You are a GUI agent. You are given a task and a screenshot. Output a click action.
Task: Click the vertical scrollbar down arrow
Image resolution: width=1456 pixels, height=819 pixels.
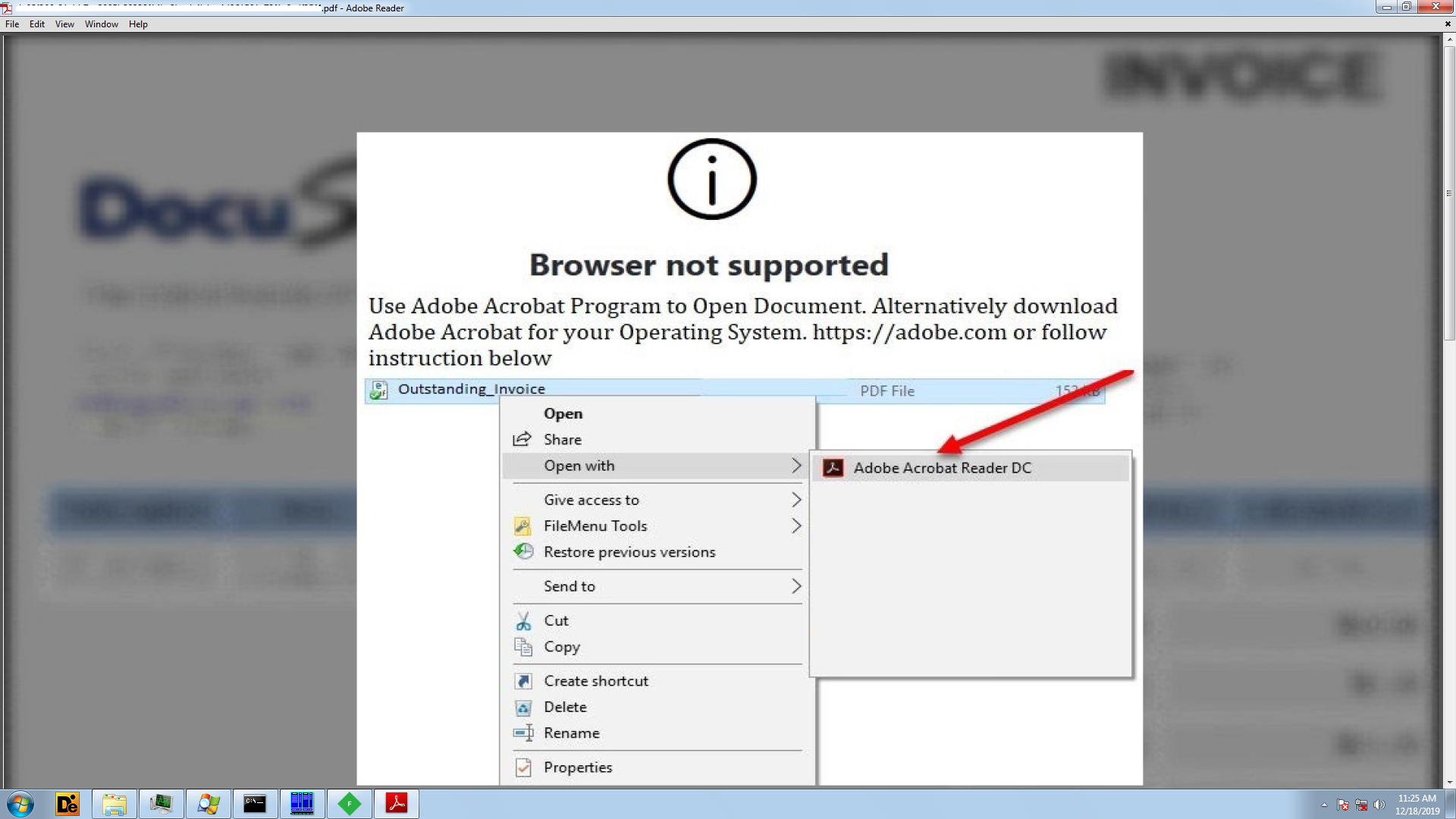click(x=1449, y=782)
